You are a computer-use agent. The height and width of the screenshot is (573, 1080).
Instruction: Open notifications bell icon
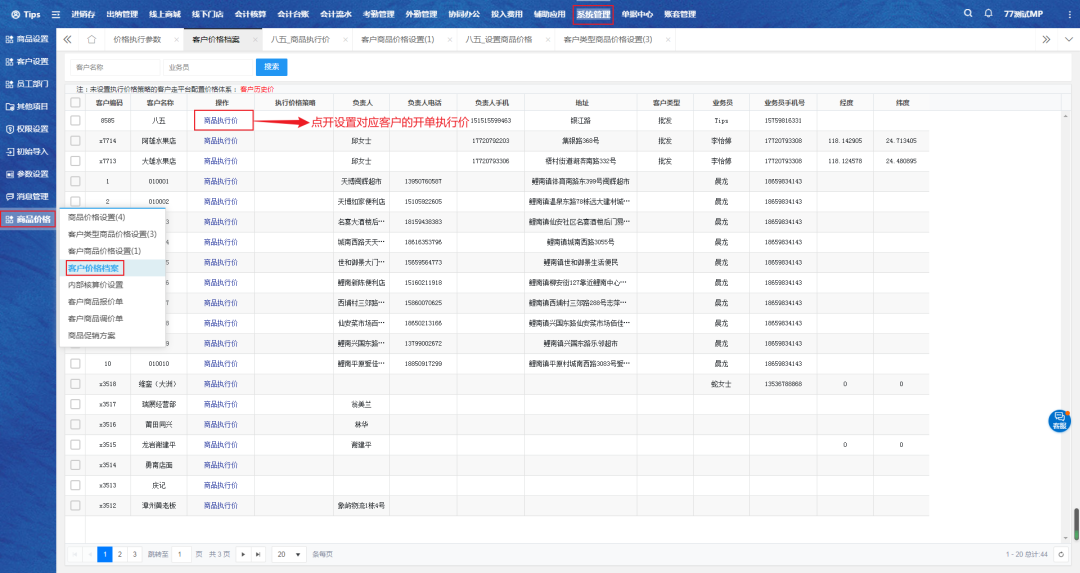coord(989,14)
